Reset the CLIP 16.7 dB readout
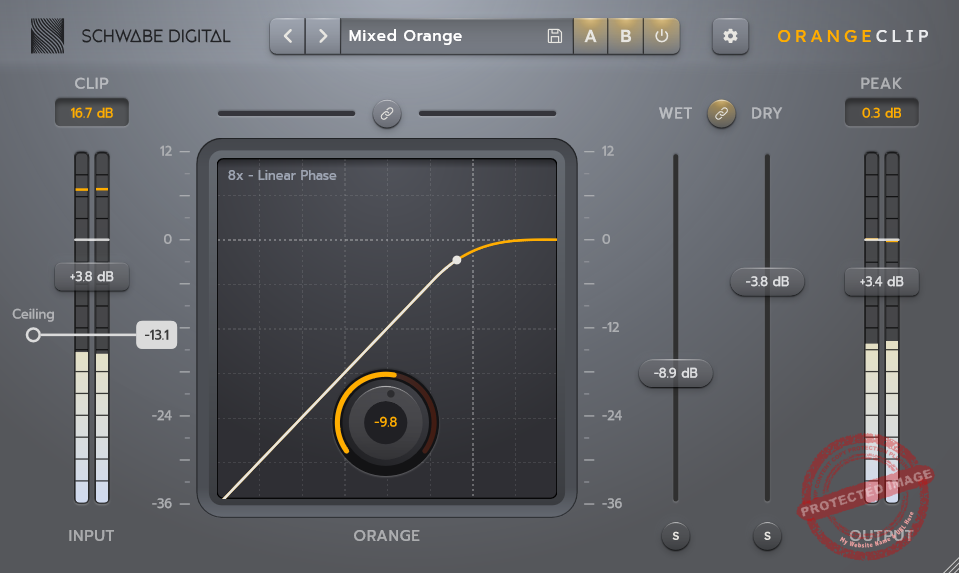Viewport: 959px width, 573px height. point(92,113)
